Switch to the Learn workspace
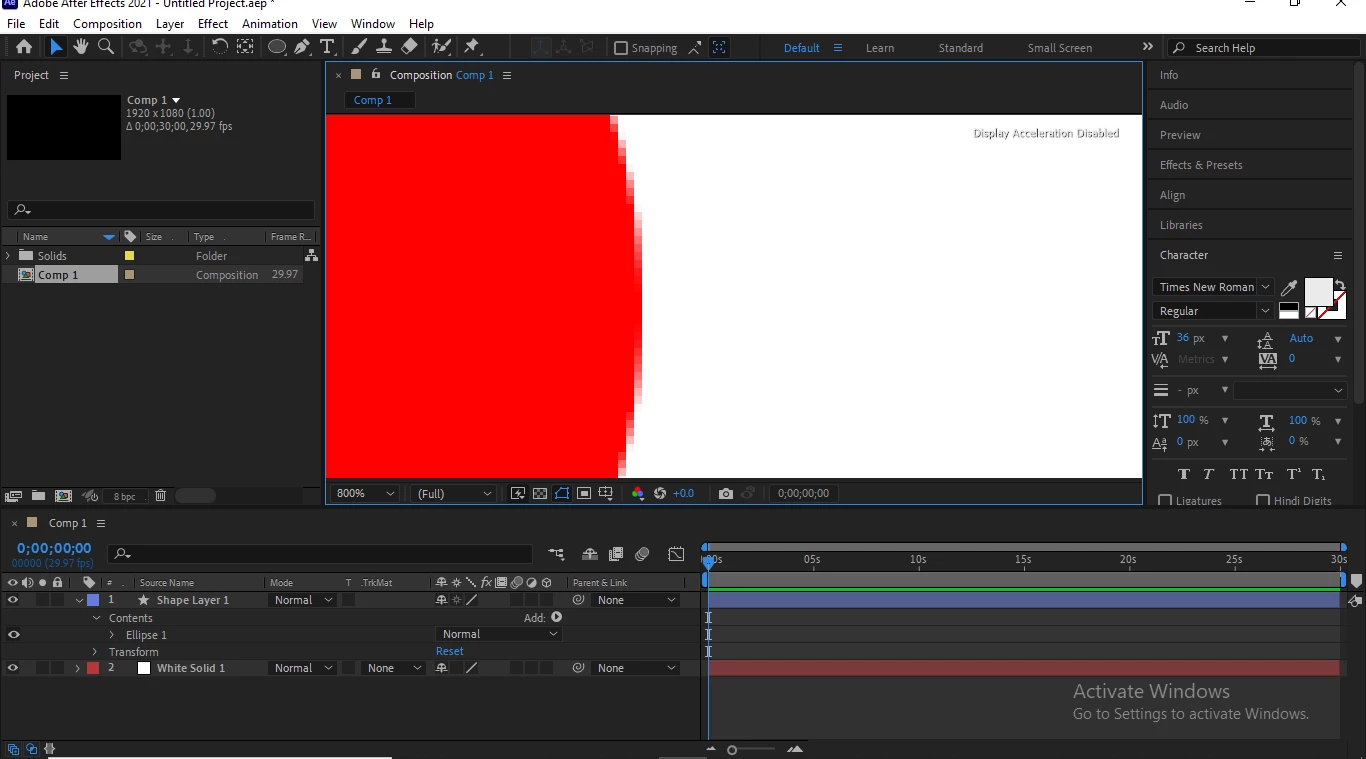1366x759 pixels. 880,48
